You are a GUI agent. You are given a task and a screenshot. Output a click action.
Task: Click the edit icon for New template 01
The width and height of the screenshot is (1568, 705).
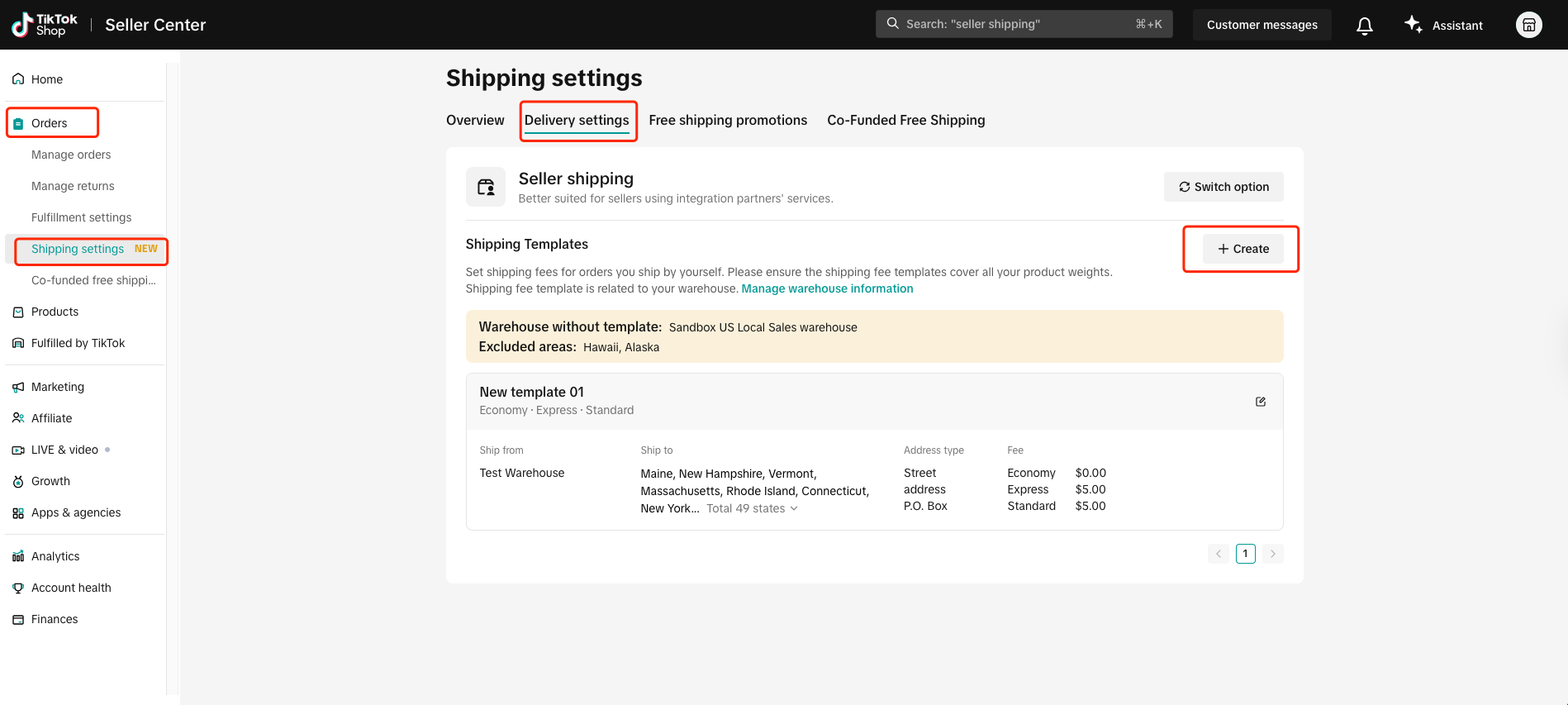(x=1260, y=402)
